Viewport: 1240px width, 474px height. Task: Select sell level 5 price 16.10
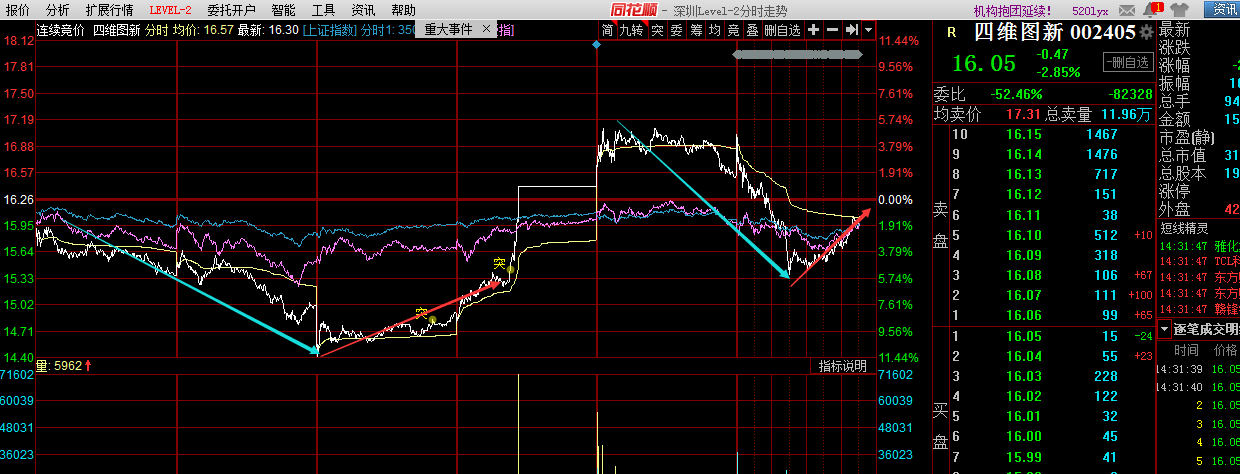tap(1024, 235)
